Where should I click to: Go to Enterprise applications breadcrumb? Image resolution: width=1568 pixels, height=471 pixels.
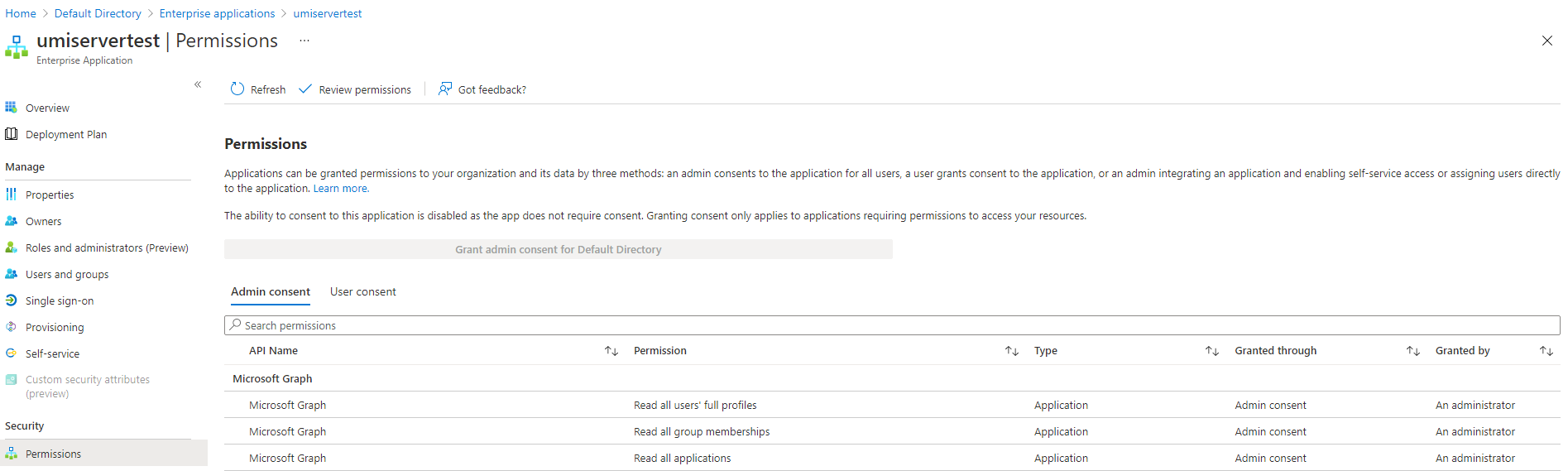pyautogui.click(x=217, y=14)
